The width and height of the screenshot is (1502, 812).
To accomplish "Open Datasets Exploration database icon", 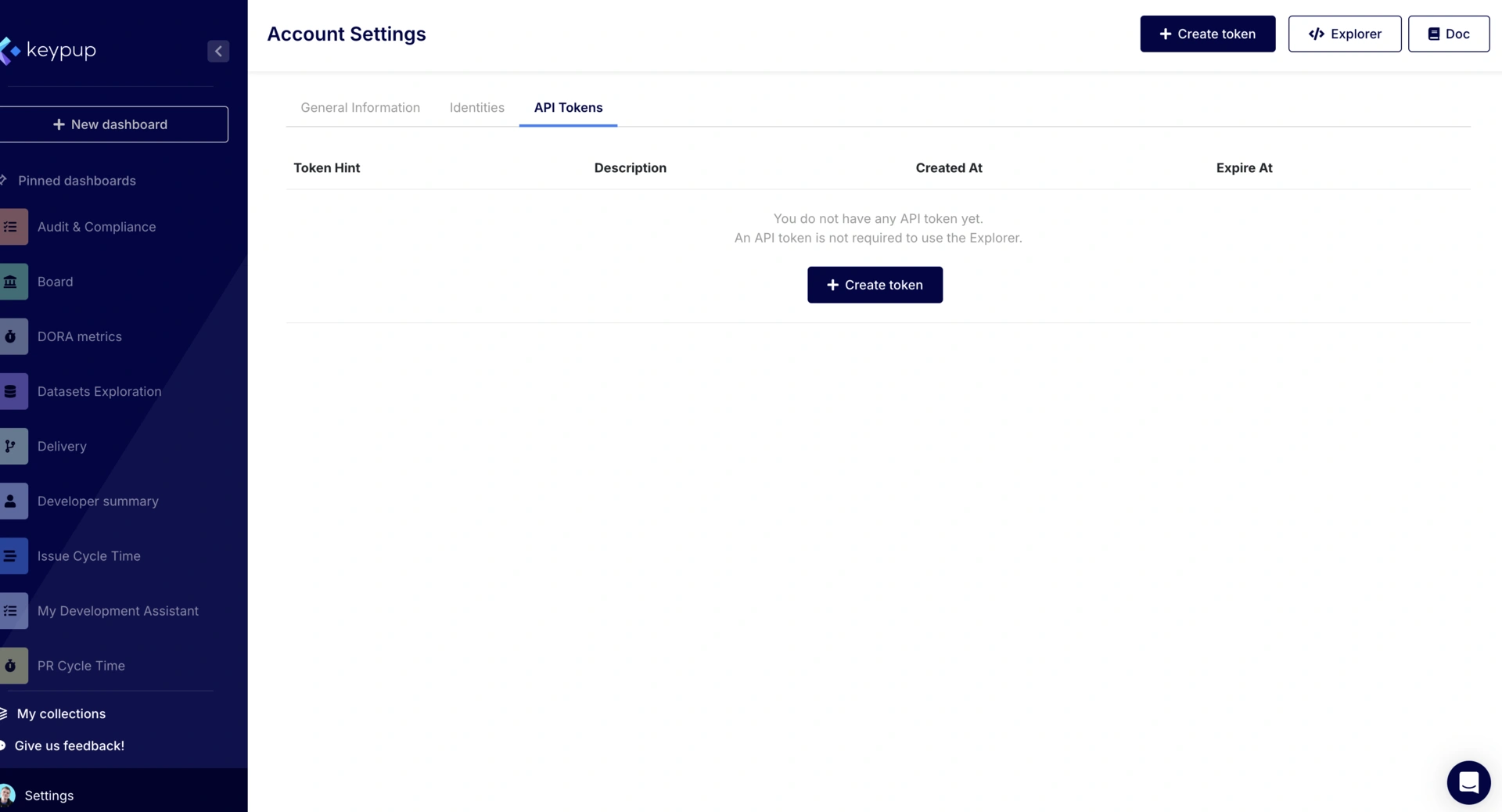I will click(x=12, y=391).
